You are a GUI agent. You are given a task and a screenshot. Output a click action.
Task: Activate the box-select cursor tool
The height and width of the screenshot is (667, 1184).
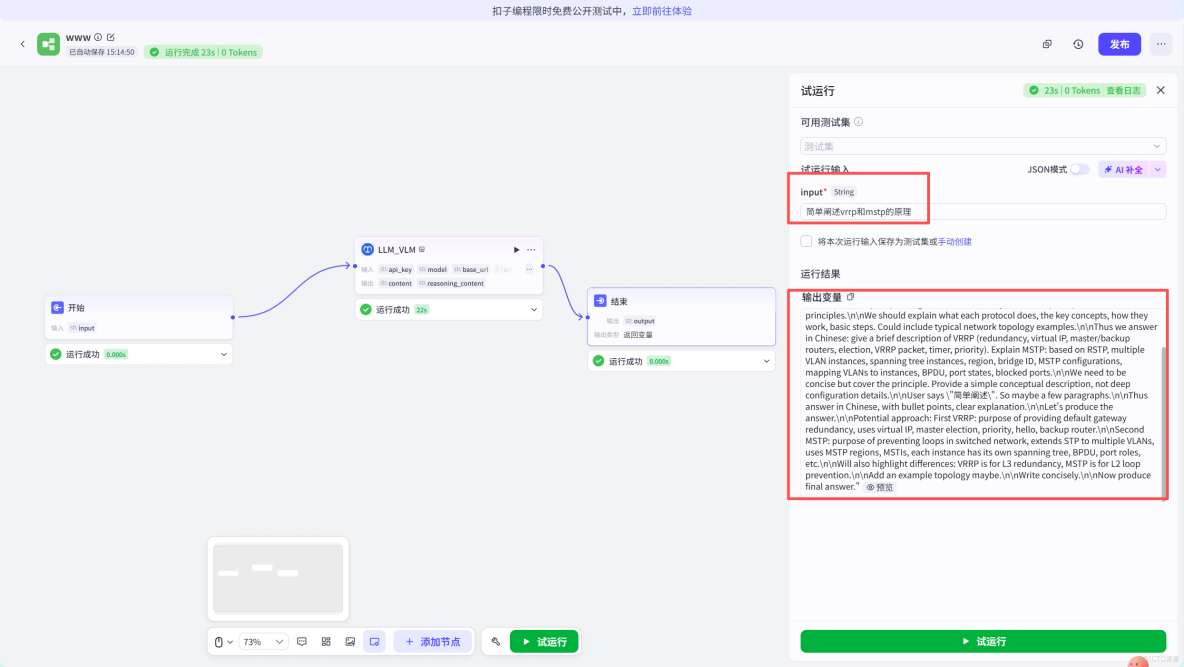coord(375,641)
